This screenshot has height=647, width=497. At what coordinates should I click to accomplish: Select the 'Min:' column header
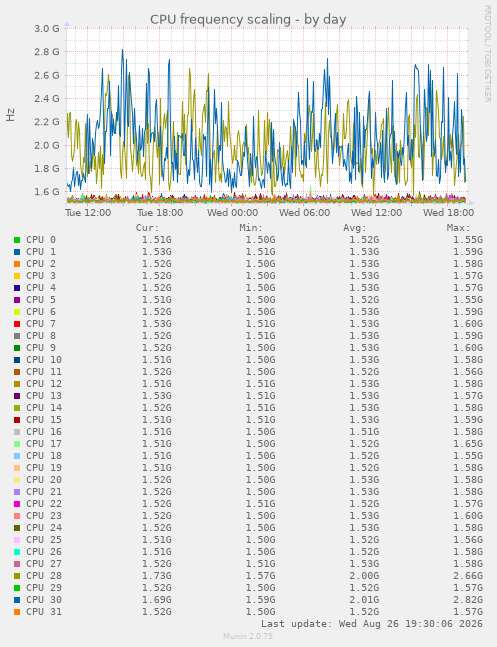point(251,228)
